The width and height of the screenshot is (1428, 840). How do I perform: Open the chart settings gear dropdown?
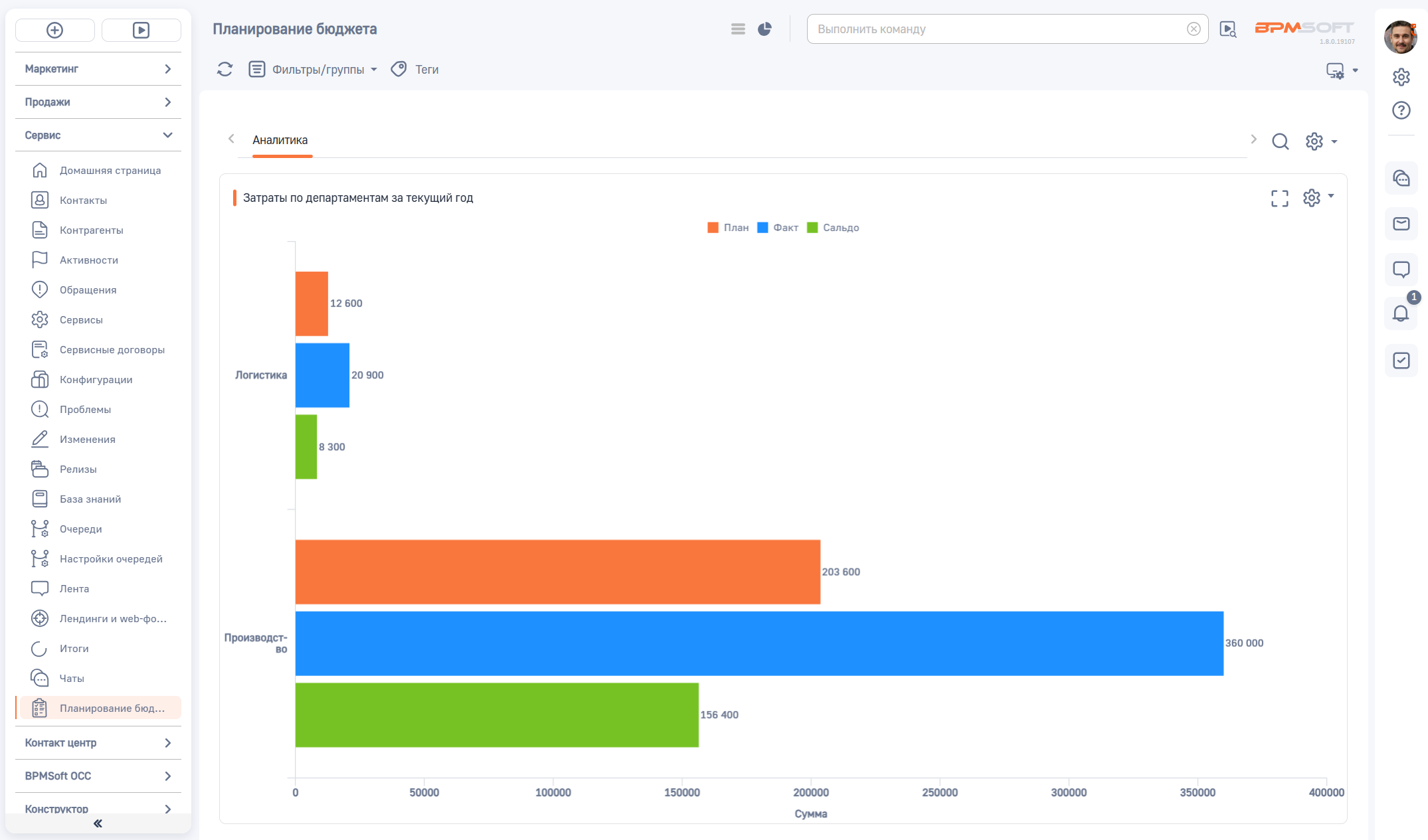pos(1317,198)
